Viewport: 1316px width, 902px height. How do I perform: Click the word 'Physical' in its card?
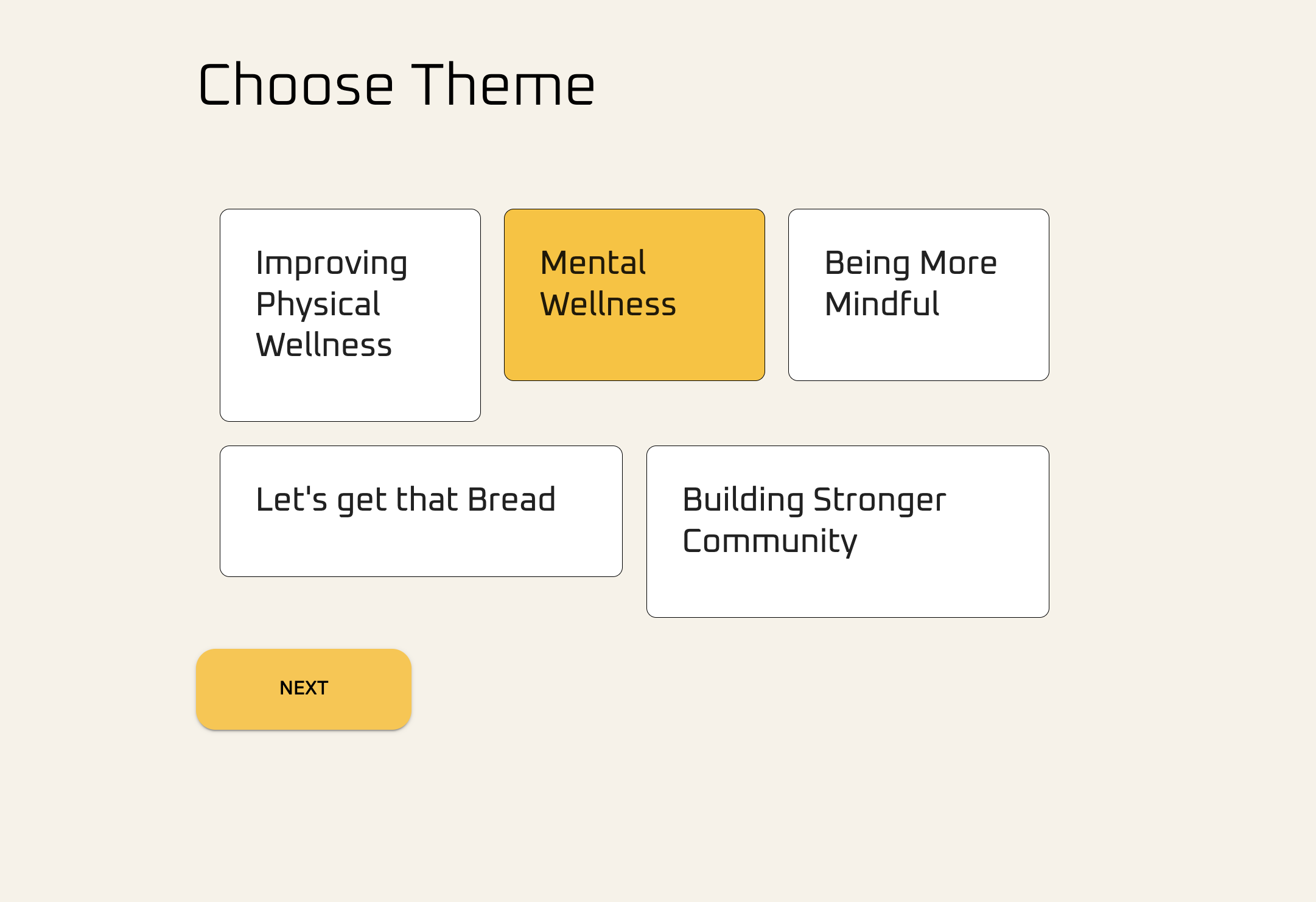[318, 304]
